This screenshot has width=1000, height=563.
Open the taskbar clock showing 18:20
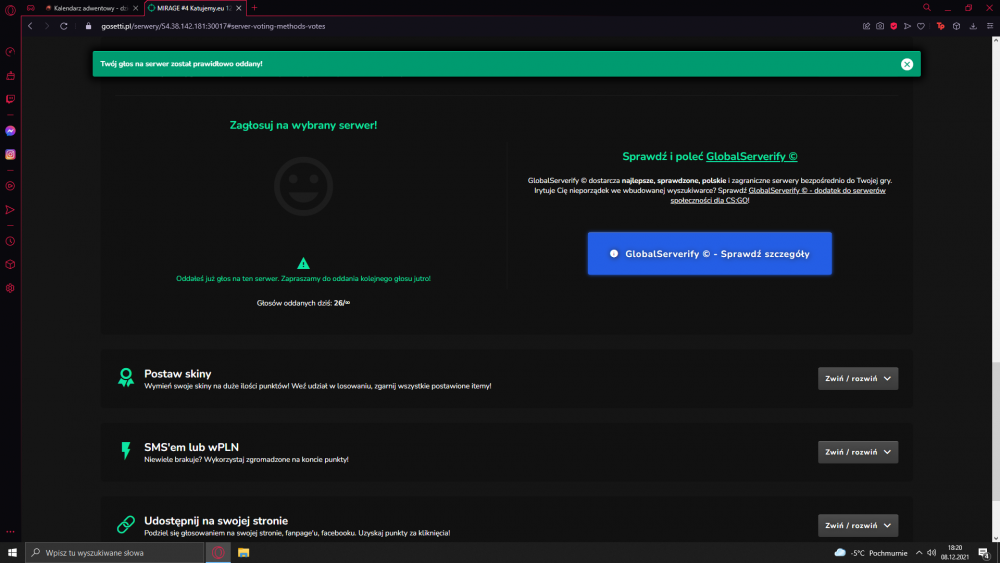tap(955, 553)
